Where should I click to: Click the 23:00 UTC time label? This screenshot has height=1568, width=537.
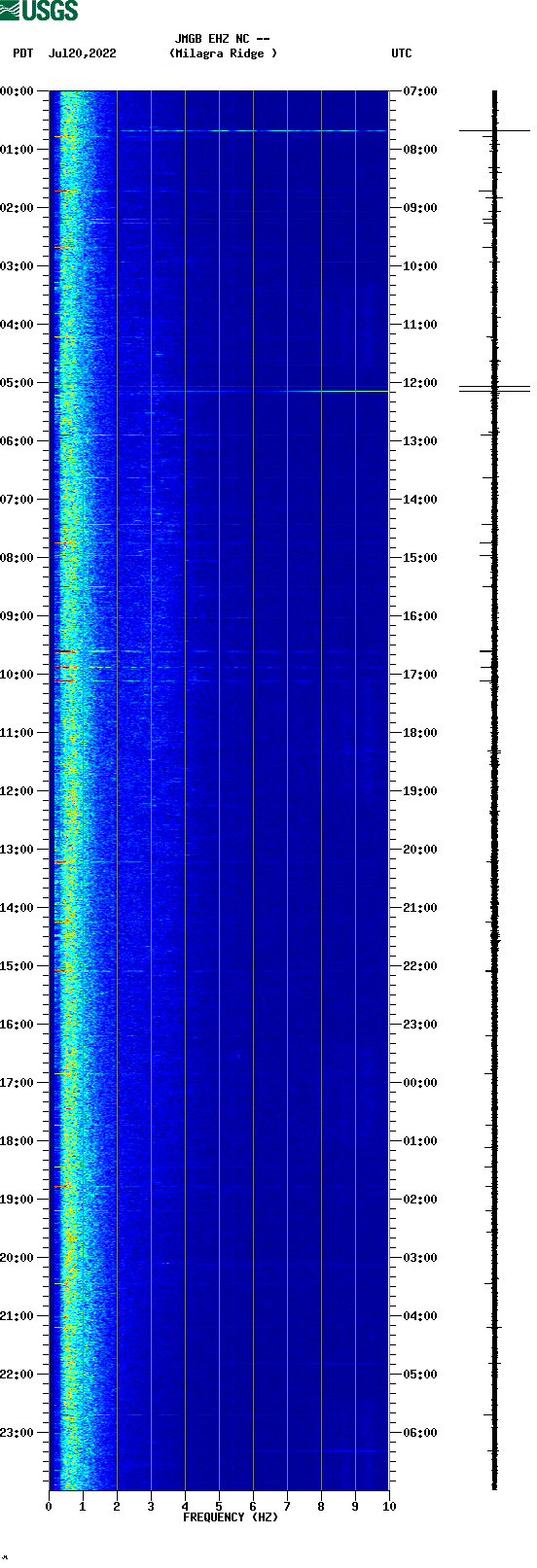(x=420, y=1025)
